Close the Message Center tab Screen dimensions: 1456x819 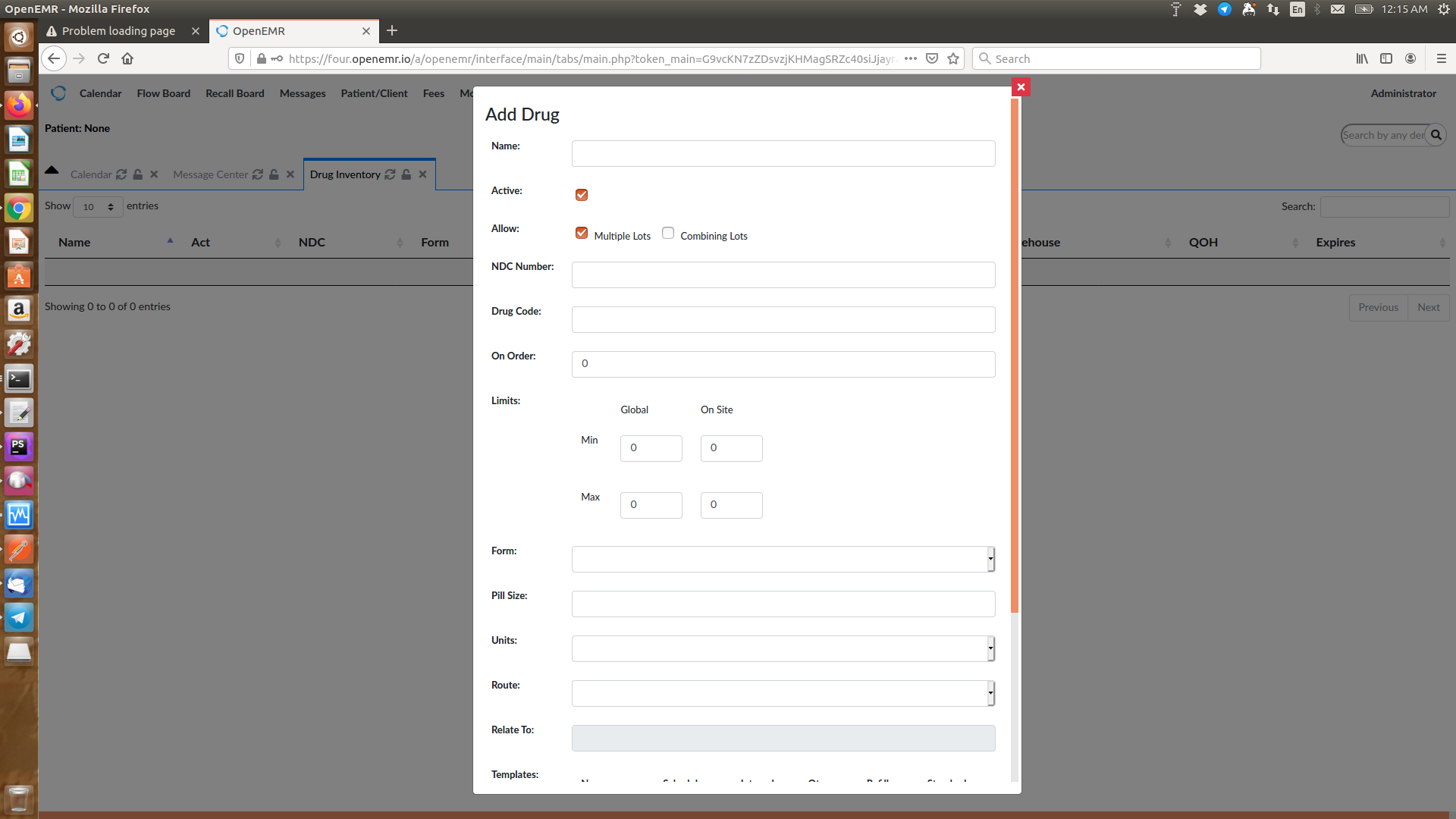[x=290, y=174]
